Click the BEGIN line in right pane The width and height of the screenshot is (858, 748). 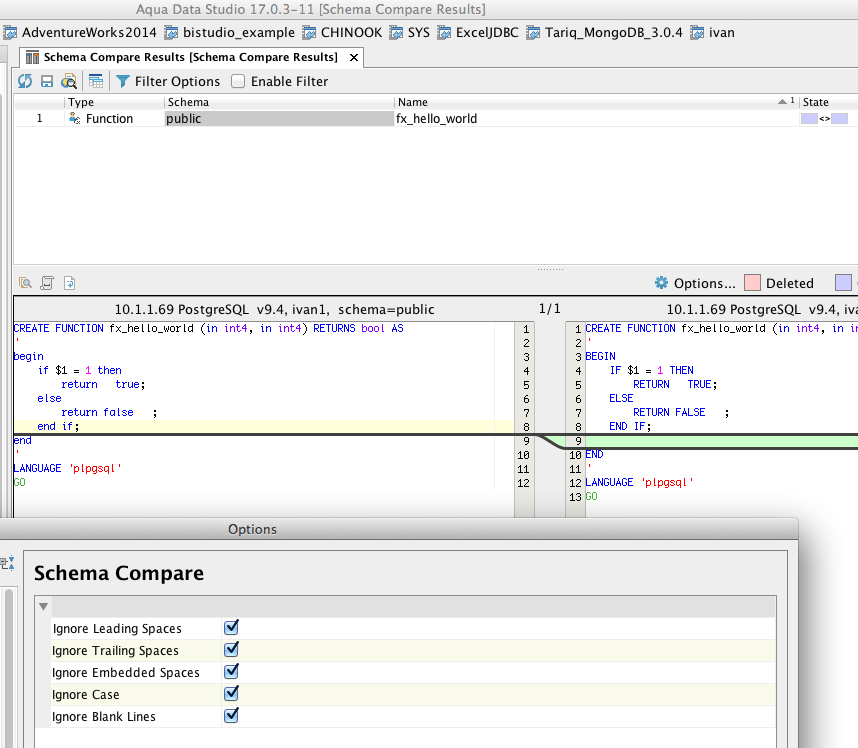[600, 356]
